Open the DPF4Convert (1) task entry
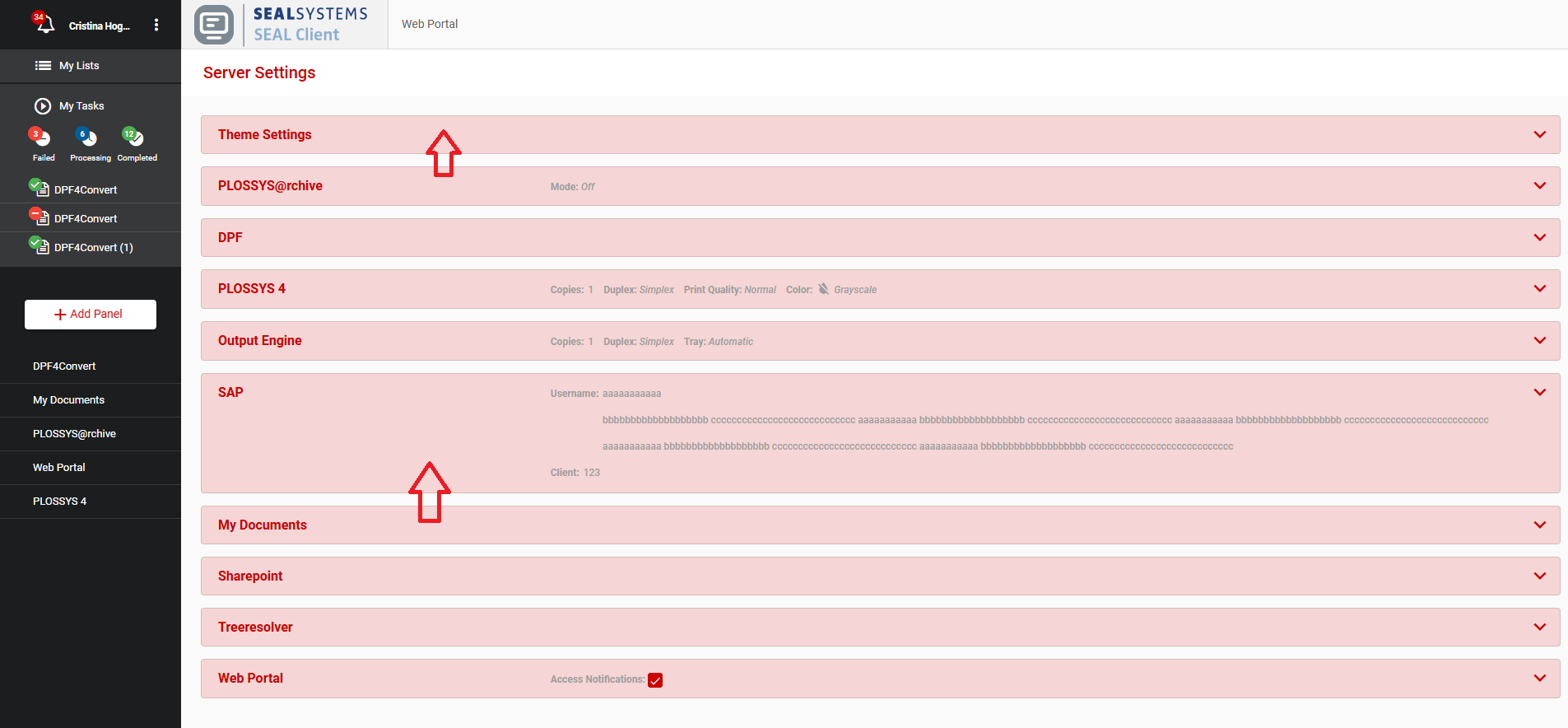 coord(93,247)
